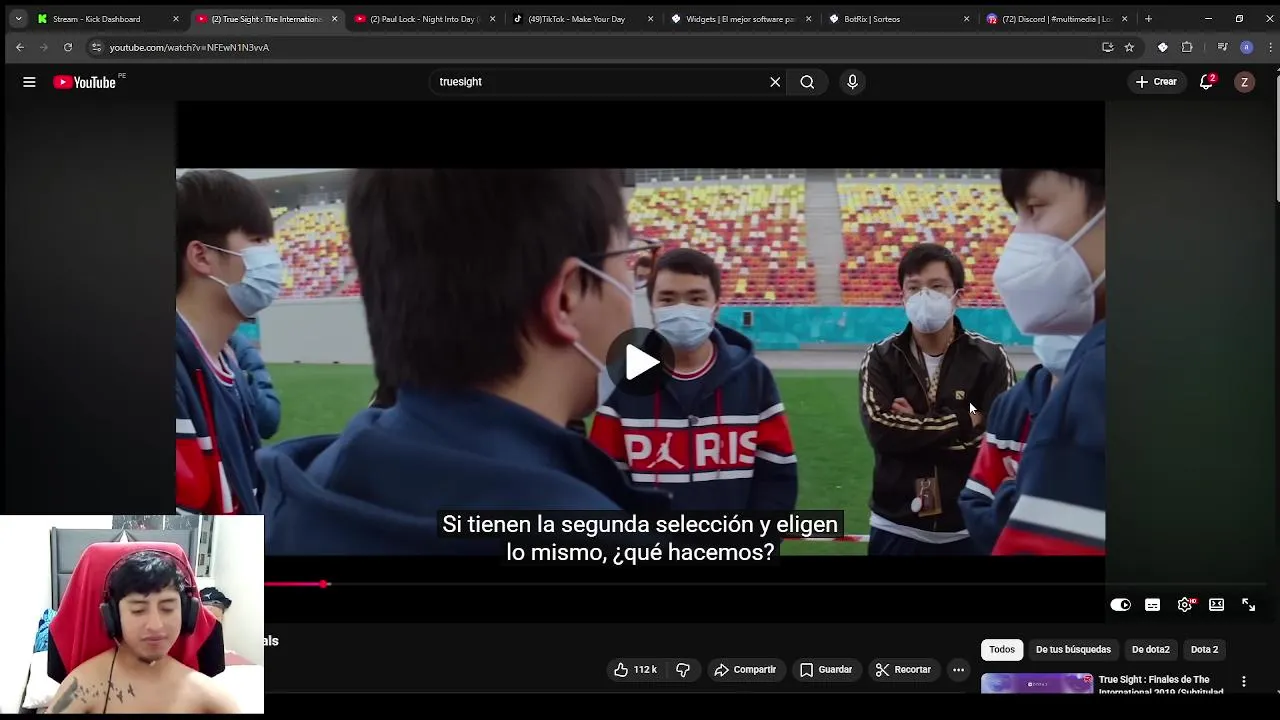Viewport: 1280px width, 720px height.
Task: Bookmark this page with star icon
Action: tap(1129, 47)
